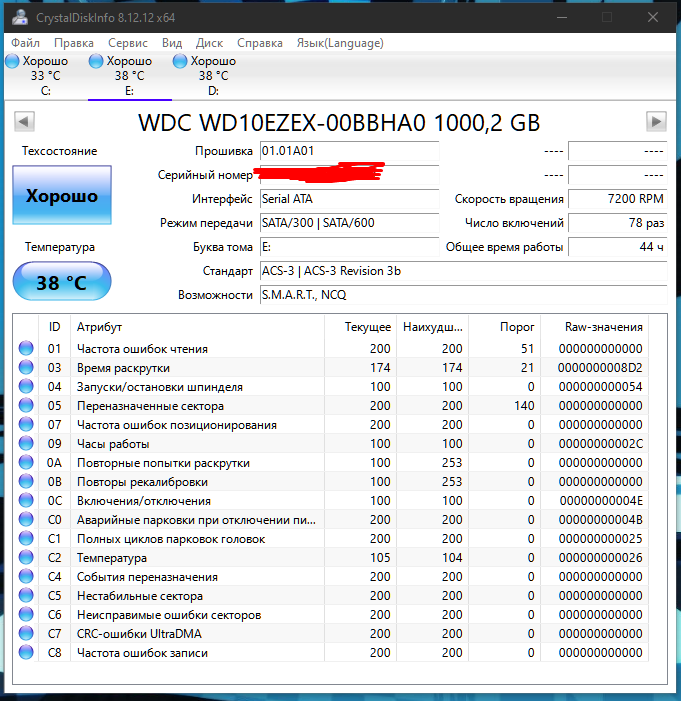Open the Файл menu
Image resolution: width=681 pixels, height=701 pixels.
tap(25, 43)
